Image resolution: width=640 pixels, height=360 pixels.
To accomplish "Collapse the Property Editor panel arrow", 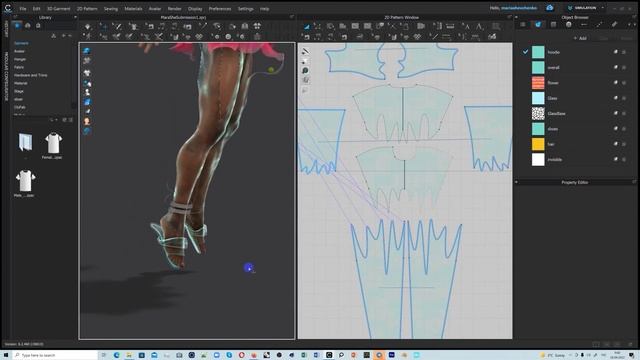I will coord(516,182).
